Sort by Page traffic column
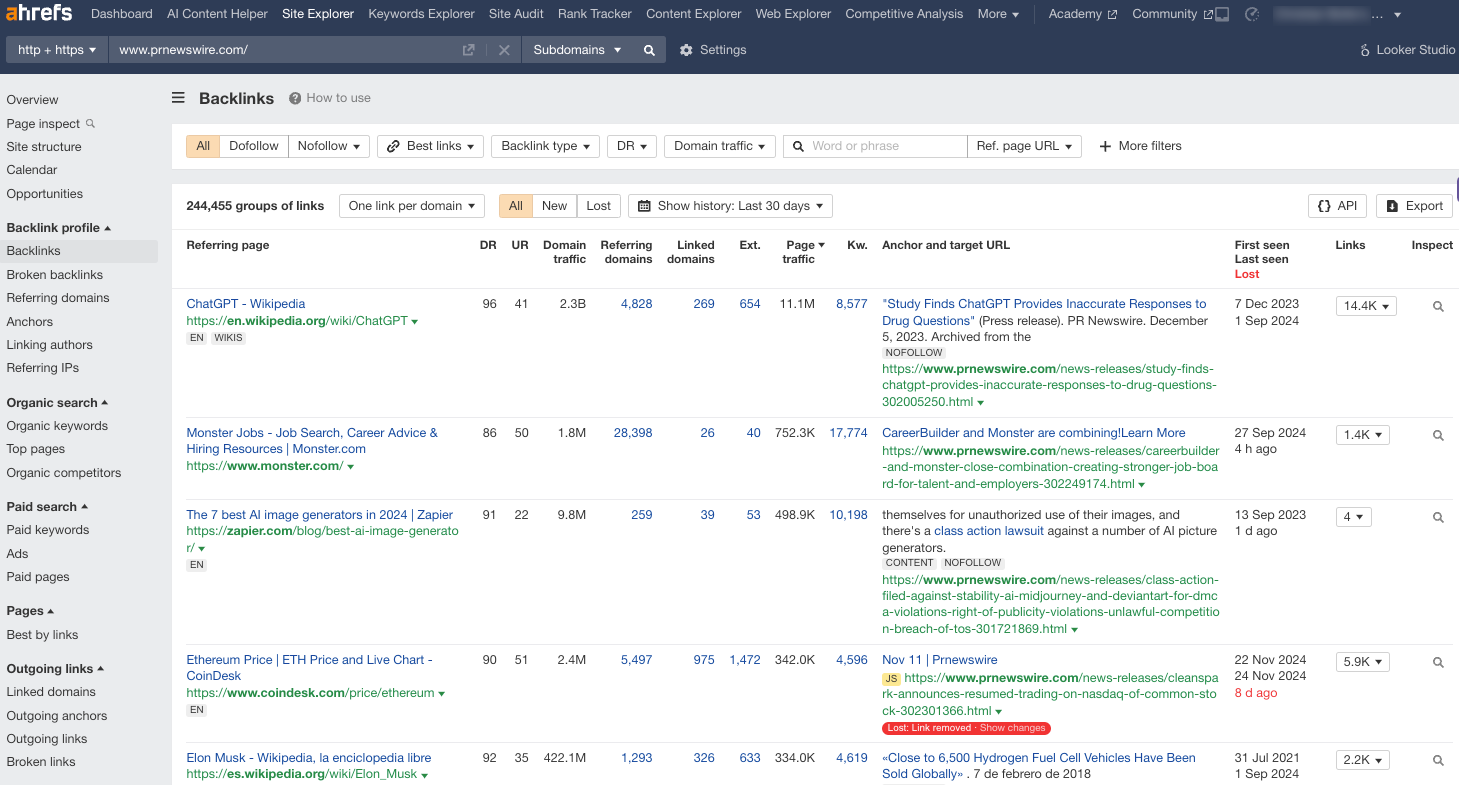 [805, 252]
